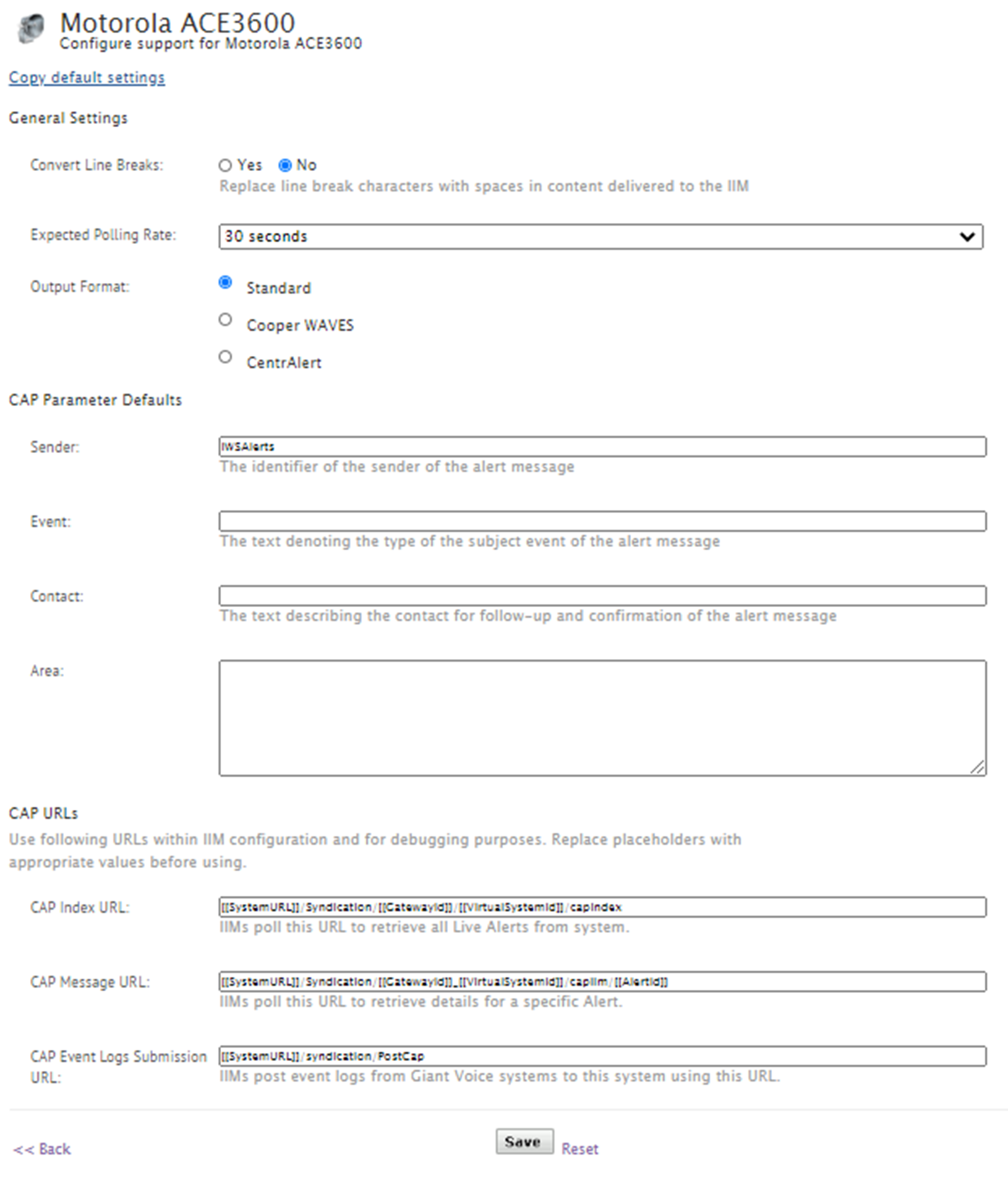The width and height of the screenshot is (1008, 1177).
Task: Click into the Sender input field
Action: click(x=603, y=446)
